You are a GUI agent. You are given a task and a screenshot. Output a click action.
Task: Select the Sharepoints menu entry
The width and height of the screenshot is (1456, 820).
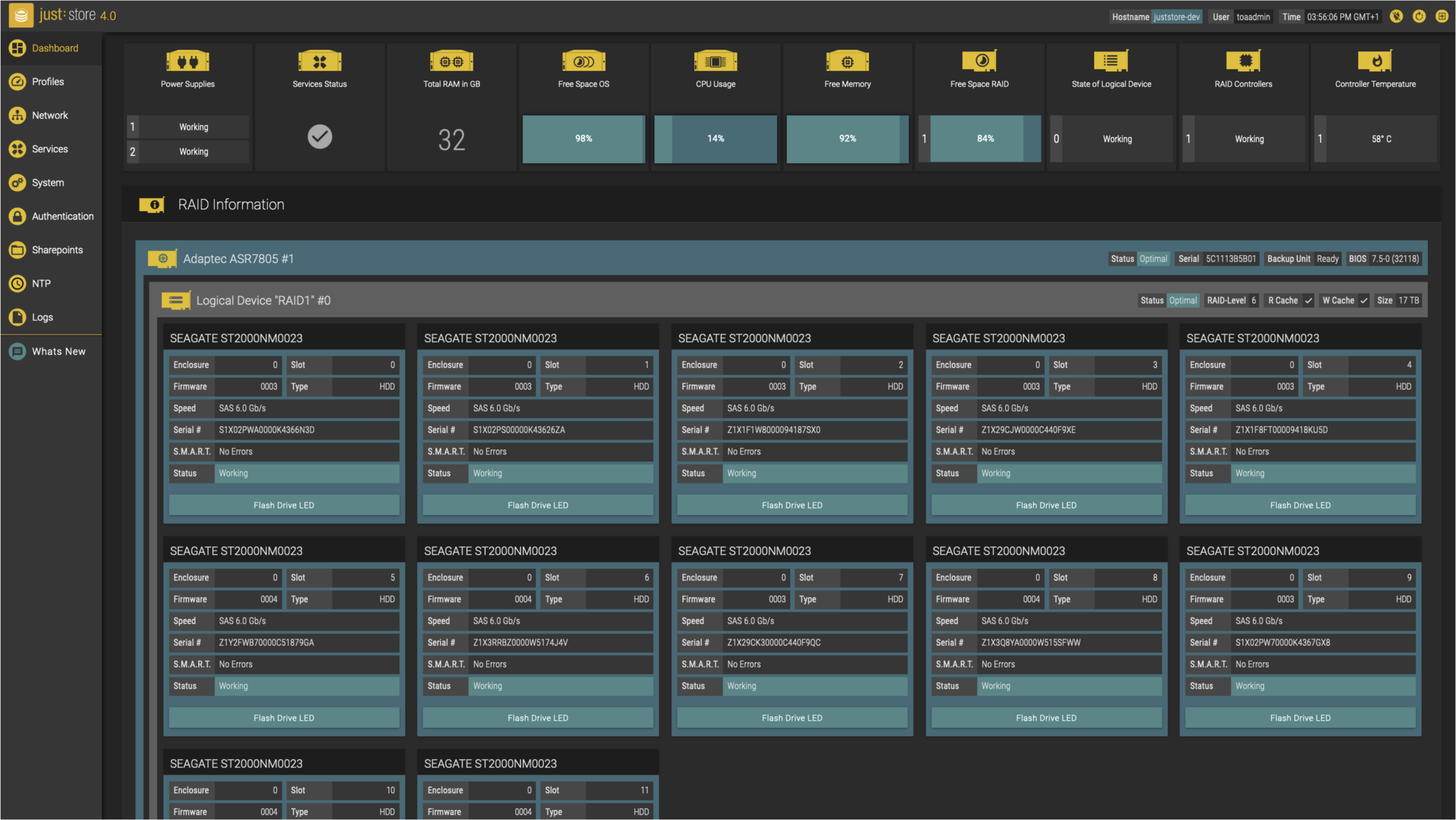[x=51, y=250]
